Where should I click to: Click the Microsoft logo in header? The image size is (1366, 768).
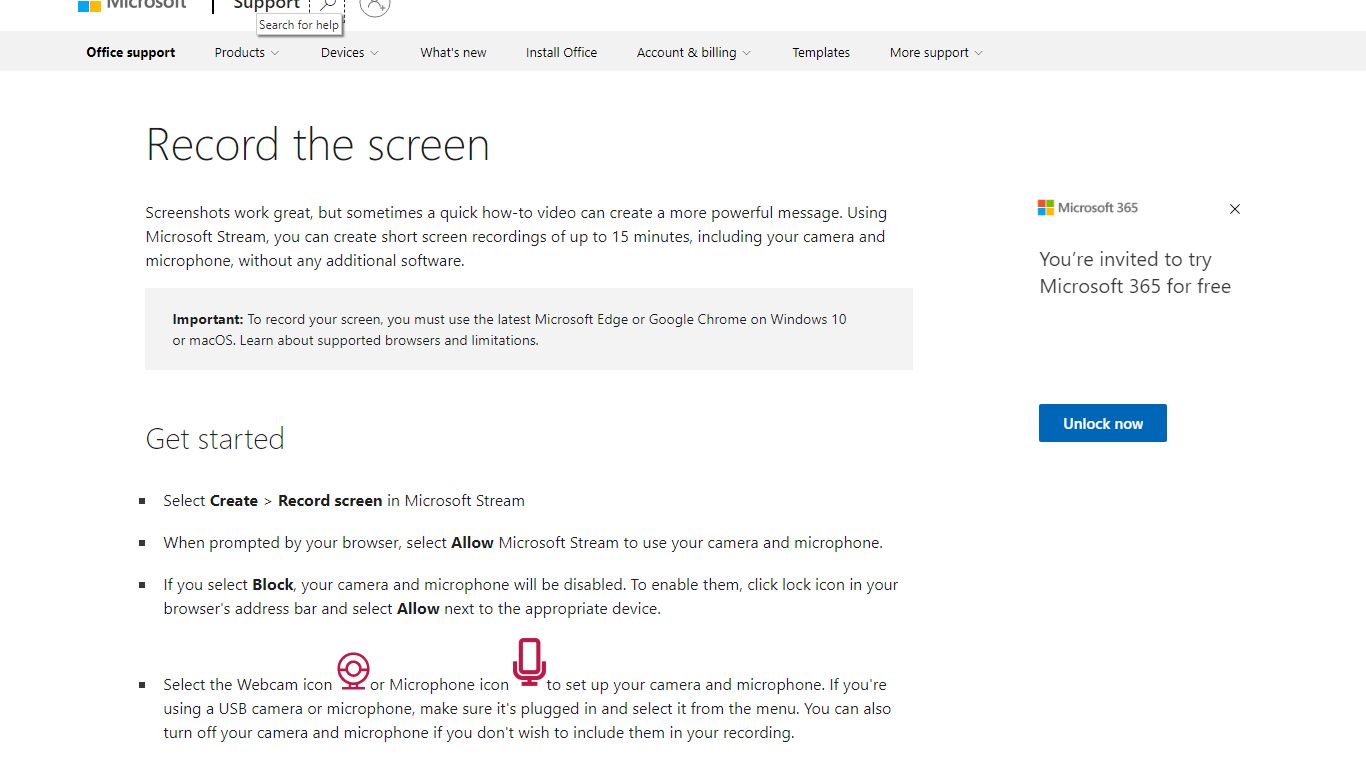click(x=132, y=4)
